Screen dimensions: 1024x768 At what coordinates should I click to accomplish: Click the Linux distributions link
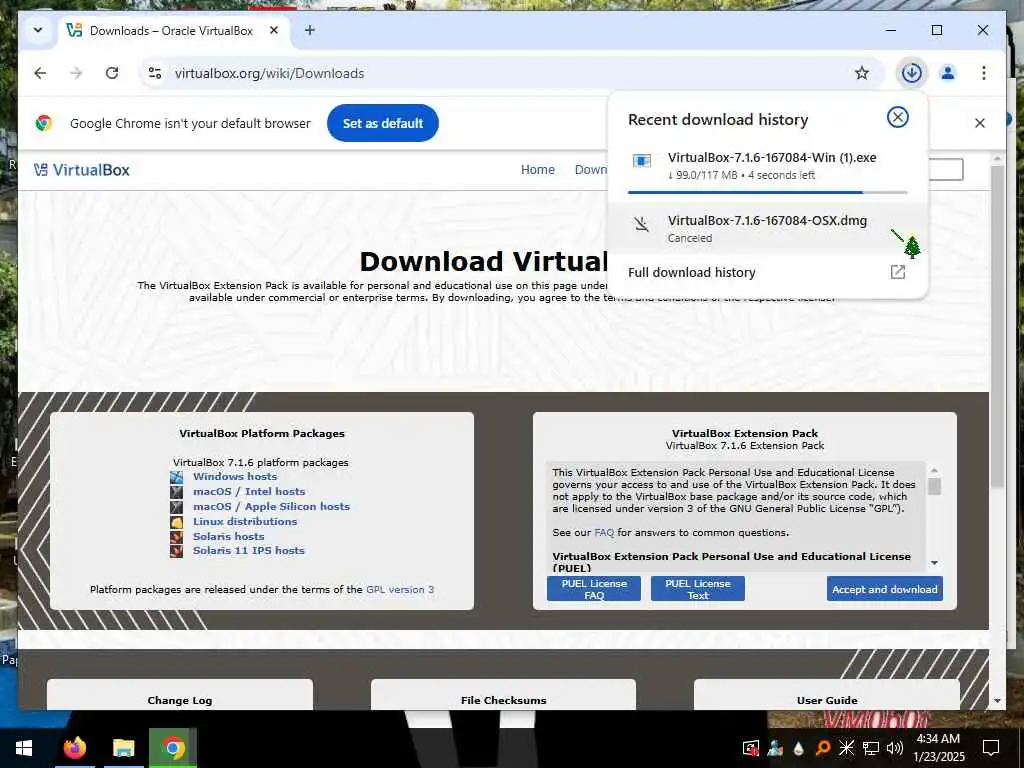pos(245,522)
